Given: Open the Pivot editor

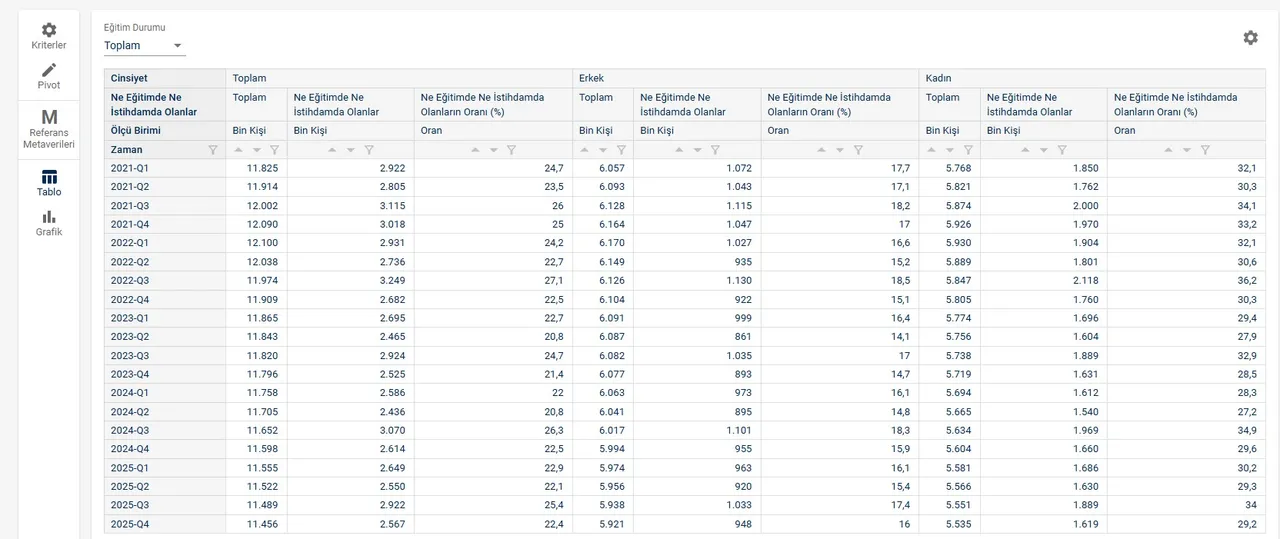Looking at the screenshot, I should (48, 76).
